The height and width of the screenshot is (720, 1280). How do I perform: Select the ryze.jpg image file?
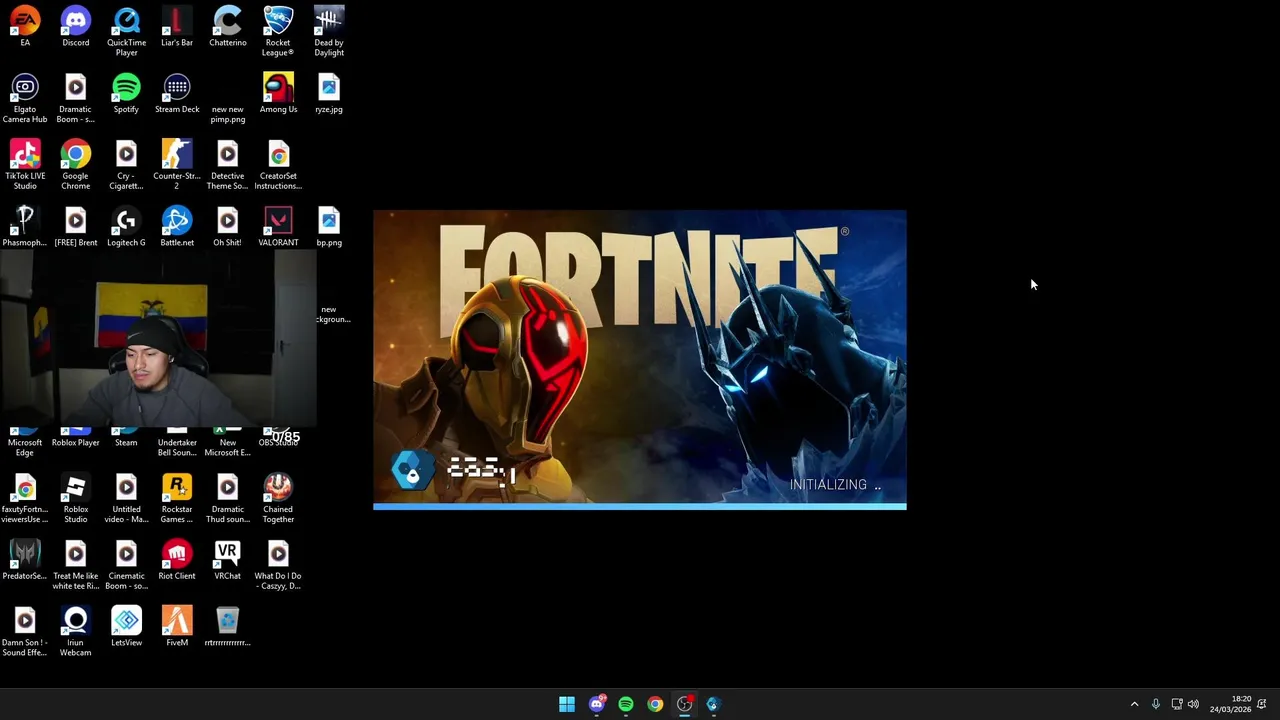[x=329, y=93]
